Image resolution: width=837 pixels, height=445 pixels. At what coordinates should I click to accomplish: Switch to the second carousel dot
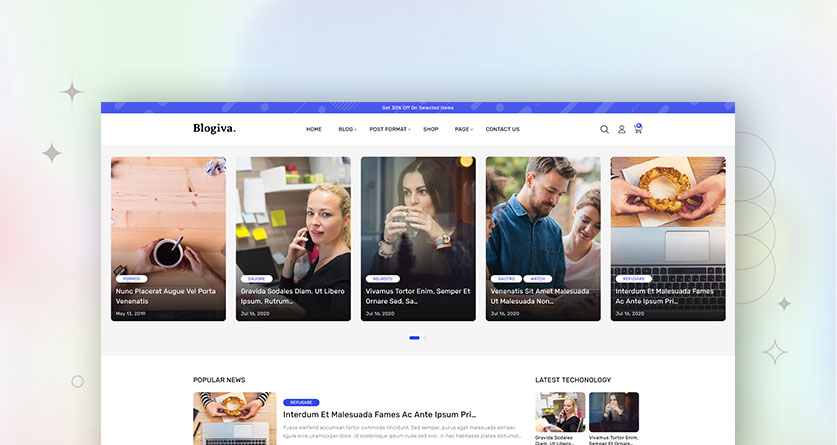tap(425, 338)
